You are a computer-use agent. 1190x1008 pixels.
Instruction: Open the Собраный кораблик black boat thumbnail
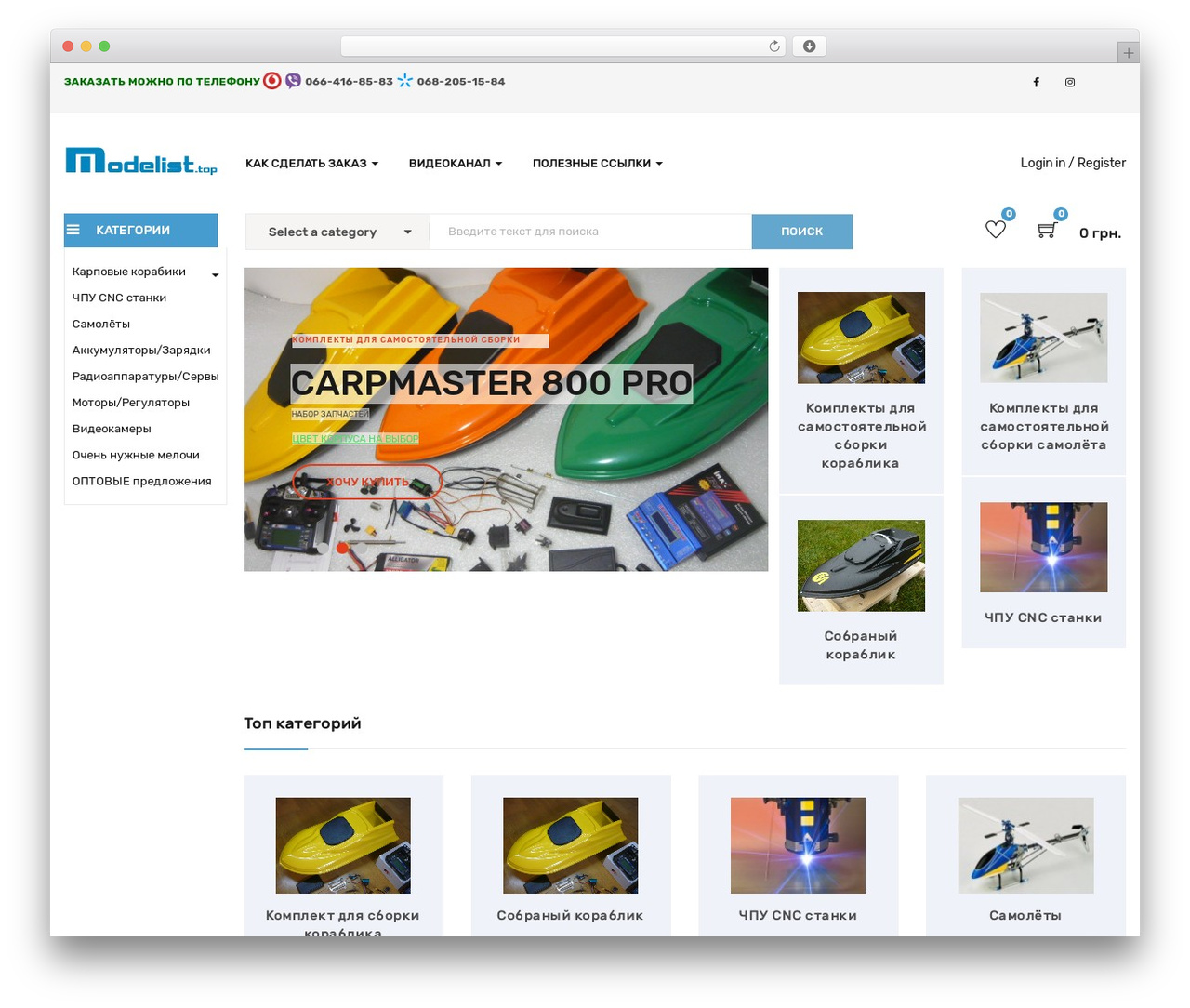coord(861,565)
